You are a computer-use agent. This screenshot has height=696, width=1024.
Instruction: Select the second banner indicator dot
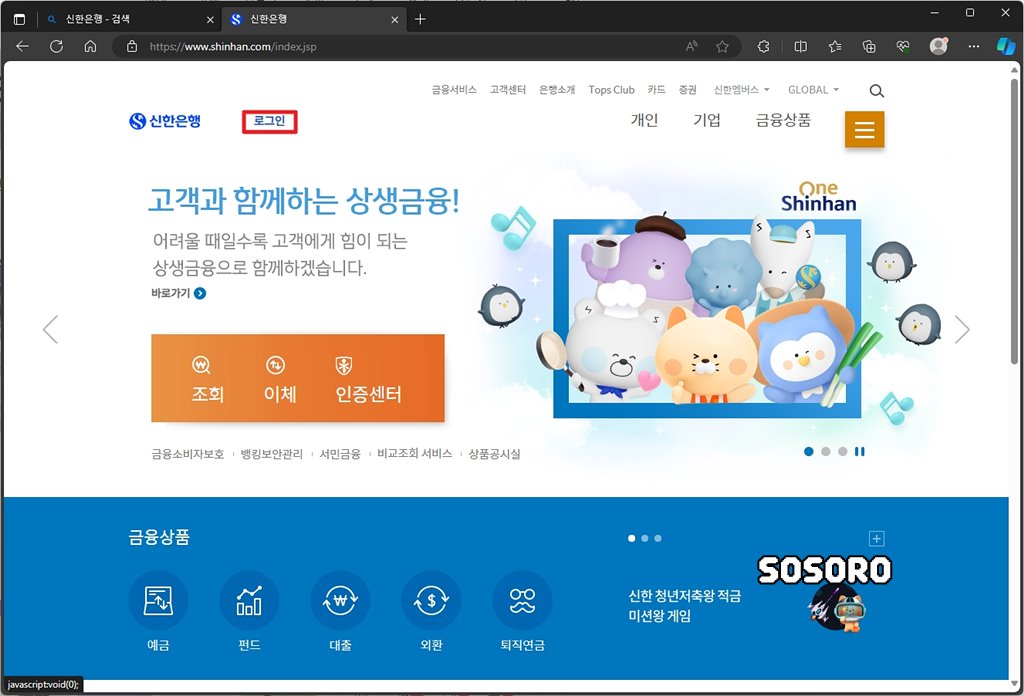825,452
